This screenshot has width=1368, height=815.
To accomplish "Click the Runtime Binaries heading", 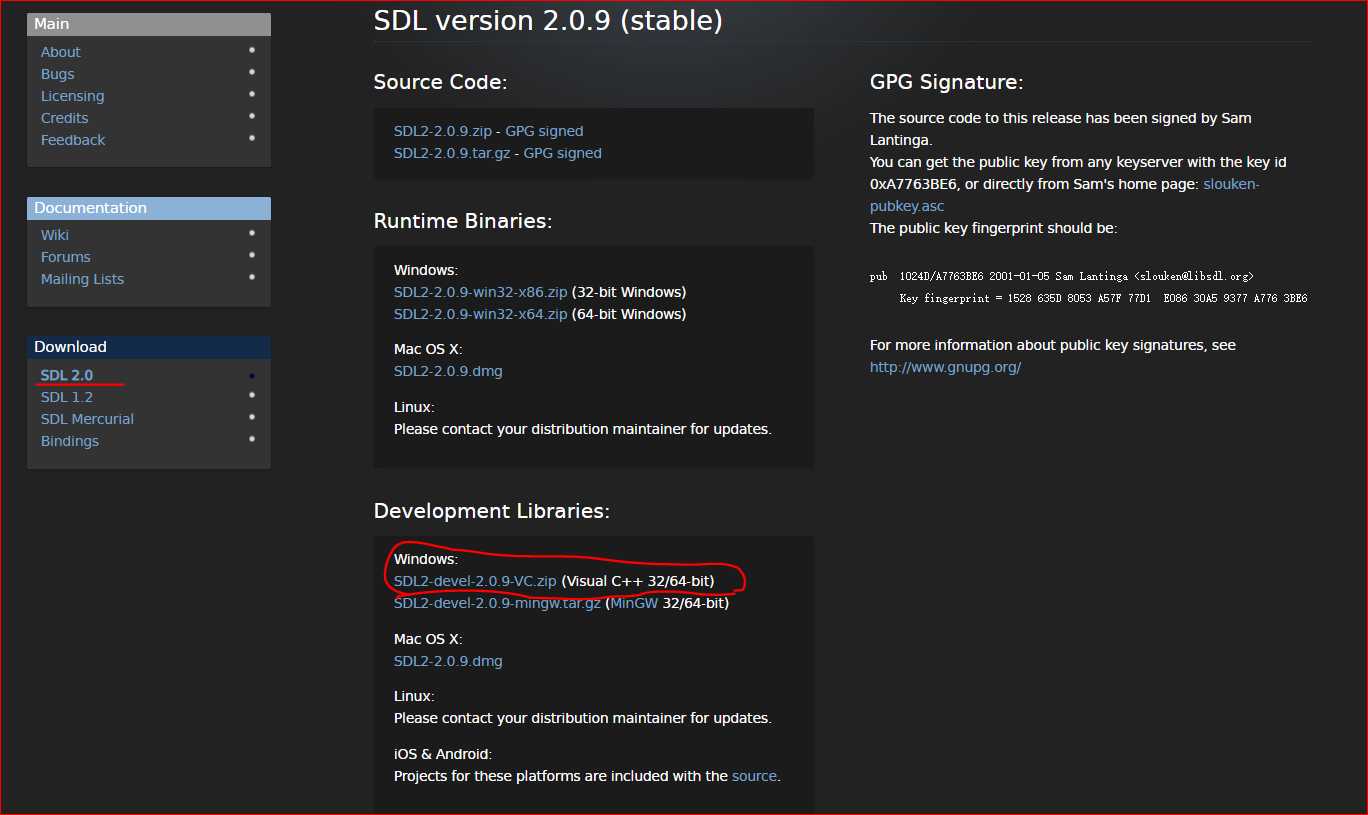I will click(x=463, y=221).
